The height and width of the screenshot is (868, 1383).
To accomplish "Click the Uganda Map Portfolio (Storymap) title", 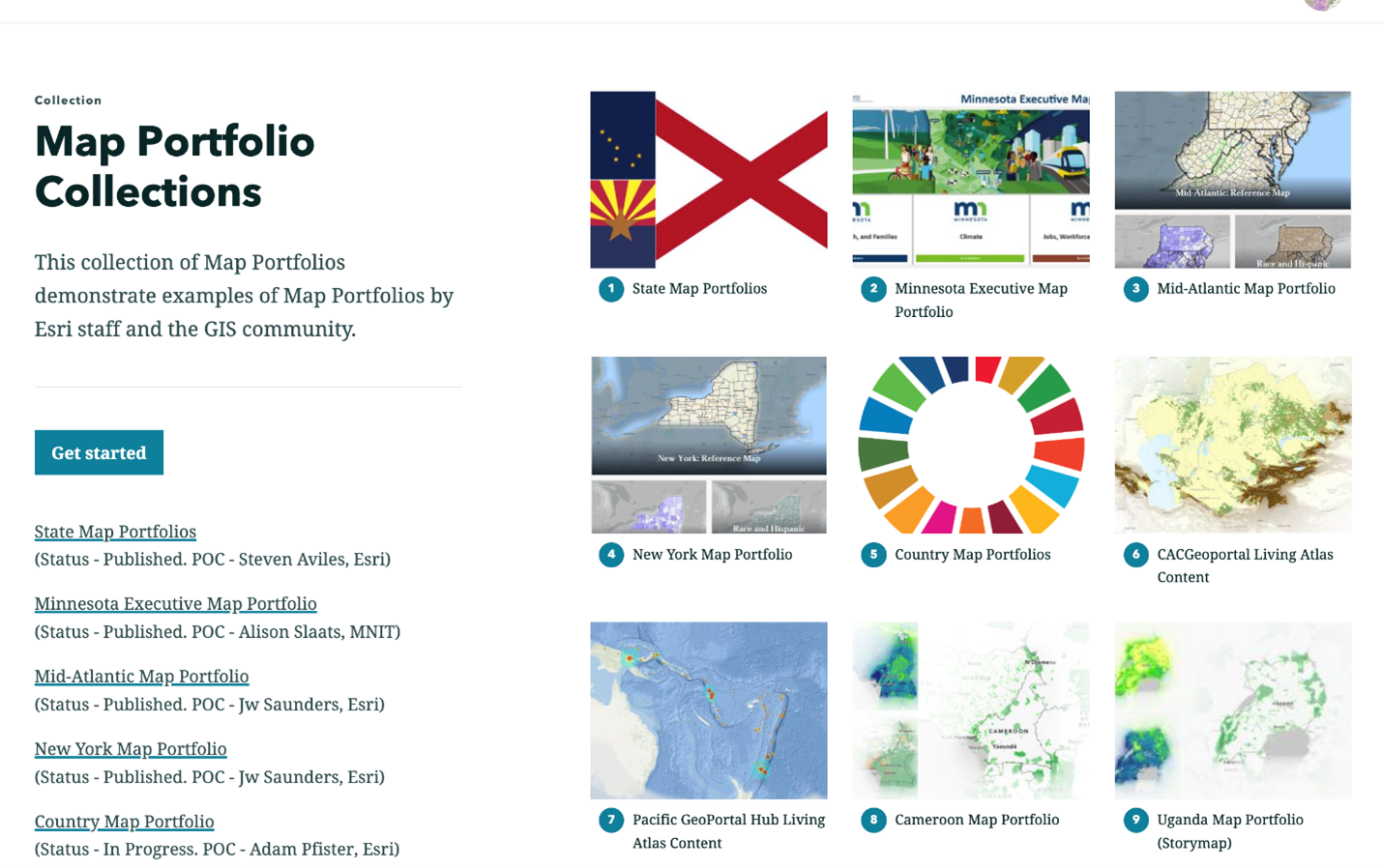I will click(1230, 831).
